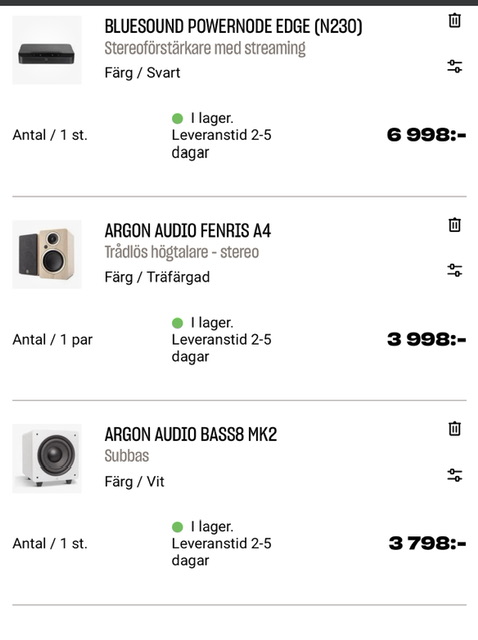Open the Argon Audio Fenris A4 product title
This screenshot has width=478, height=640.
(x=188, y=231)
